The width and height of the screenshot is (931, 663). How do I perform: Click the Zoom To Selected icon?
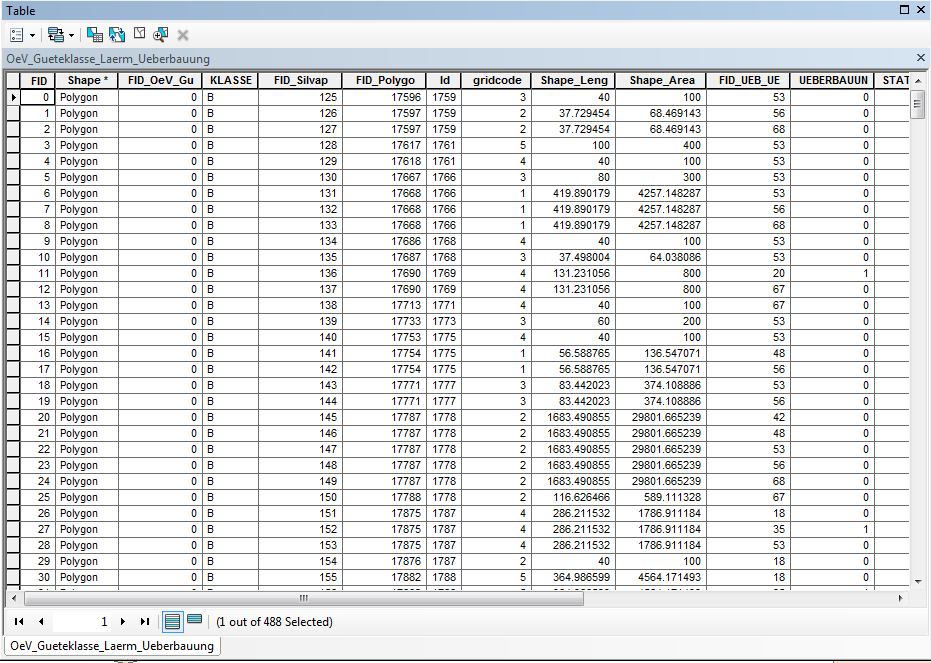[x=161, y=34]
